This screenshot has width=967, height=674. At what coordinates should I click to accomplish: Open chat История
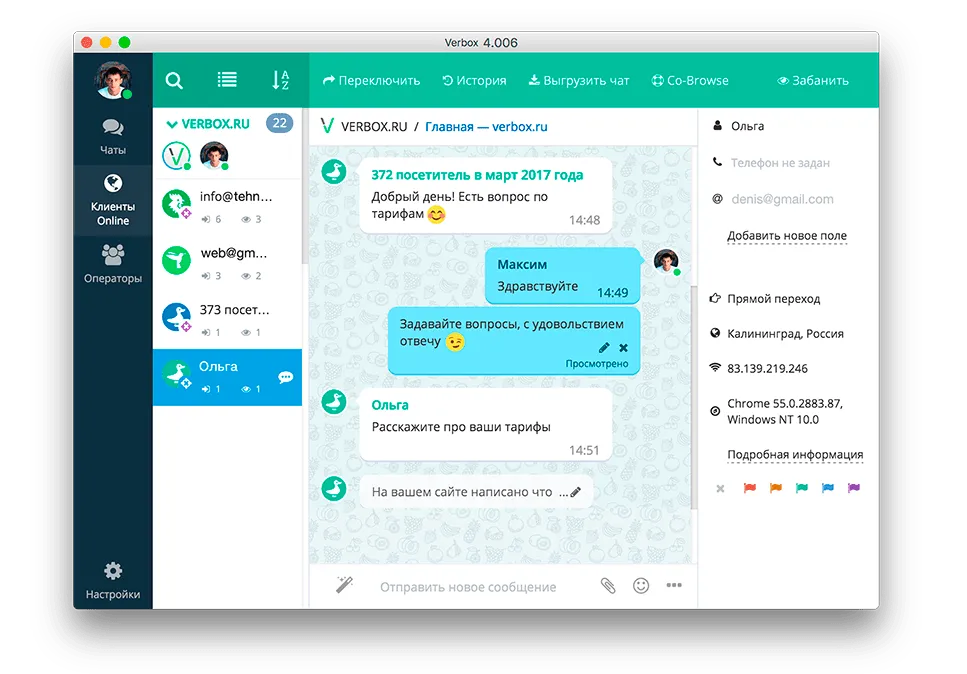tap(474, 81)
